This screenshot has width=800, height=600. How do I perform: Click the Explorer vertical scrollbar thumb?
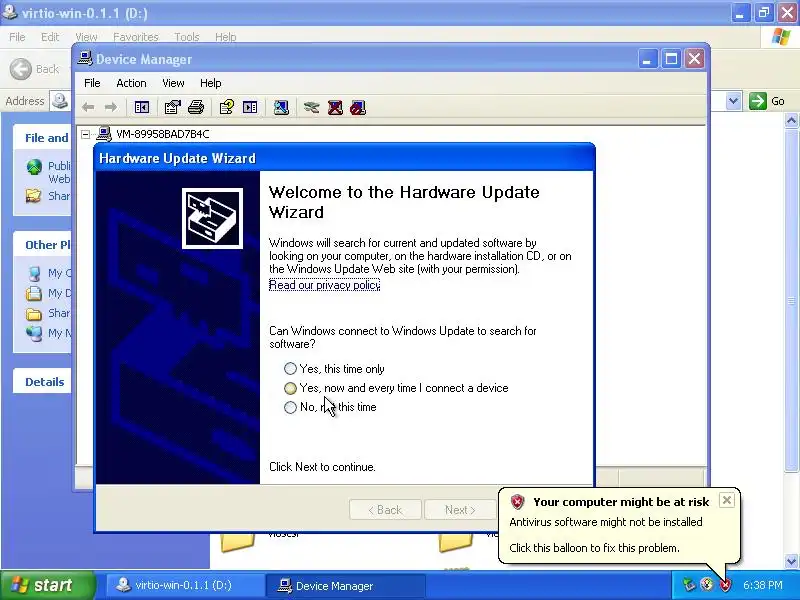[x=791, y=301]
